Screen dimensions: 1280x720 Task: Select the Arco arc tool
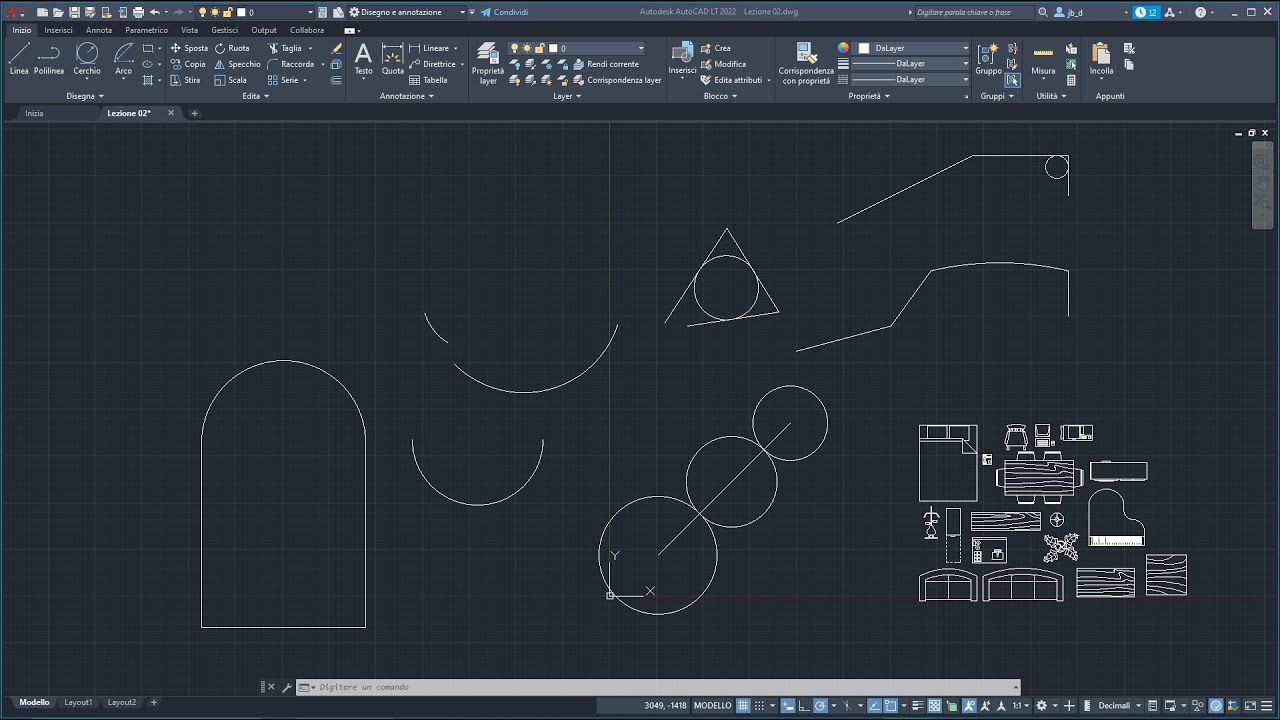(x=123, y=59)
